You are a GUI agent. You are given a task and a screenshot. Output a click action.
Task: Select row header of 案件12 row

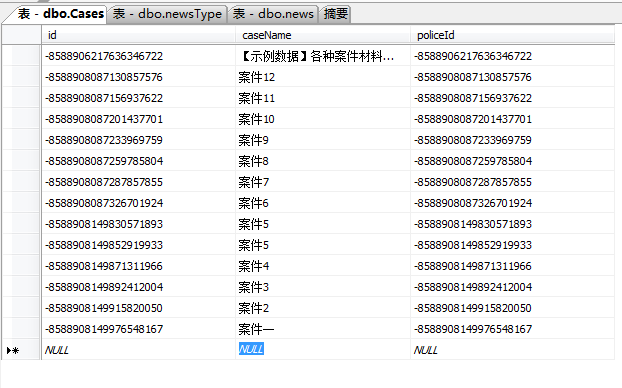[21, 77]
